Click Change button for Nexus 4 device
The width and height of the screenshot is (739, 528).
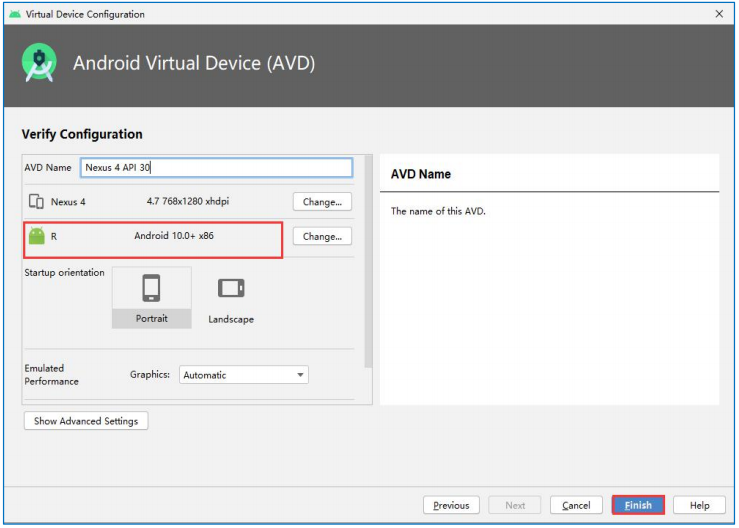tap(322, 202)
